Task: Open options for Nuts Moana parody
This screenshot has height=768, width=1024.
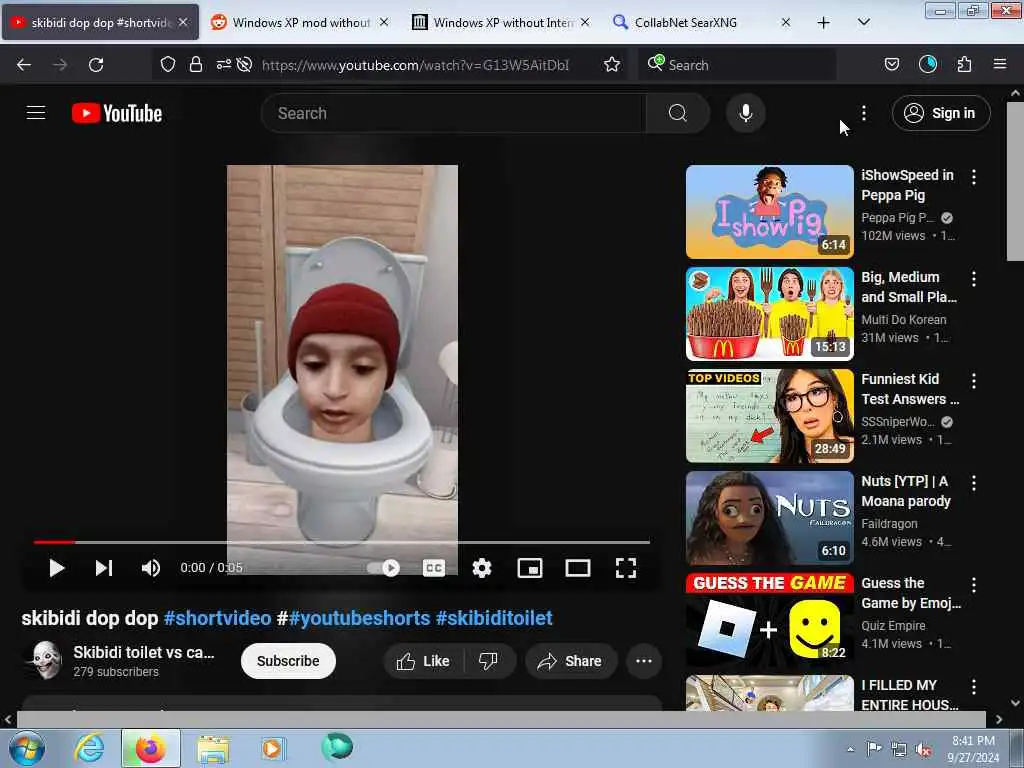Action: pos(974,483)
